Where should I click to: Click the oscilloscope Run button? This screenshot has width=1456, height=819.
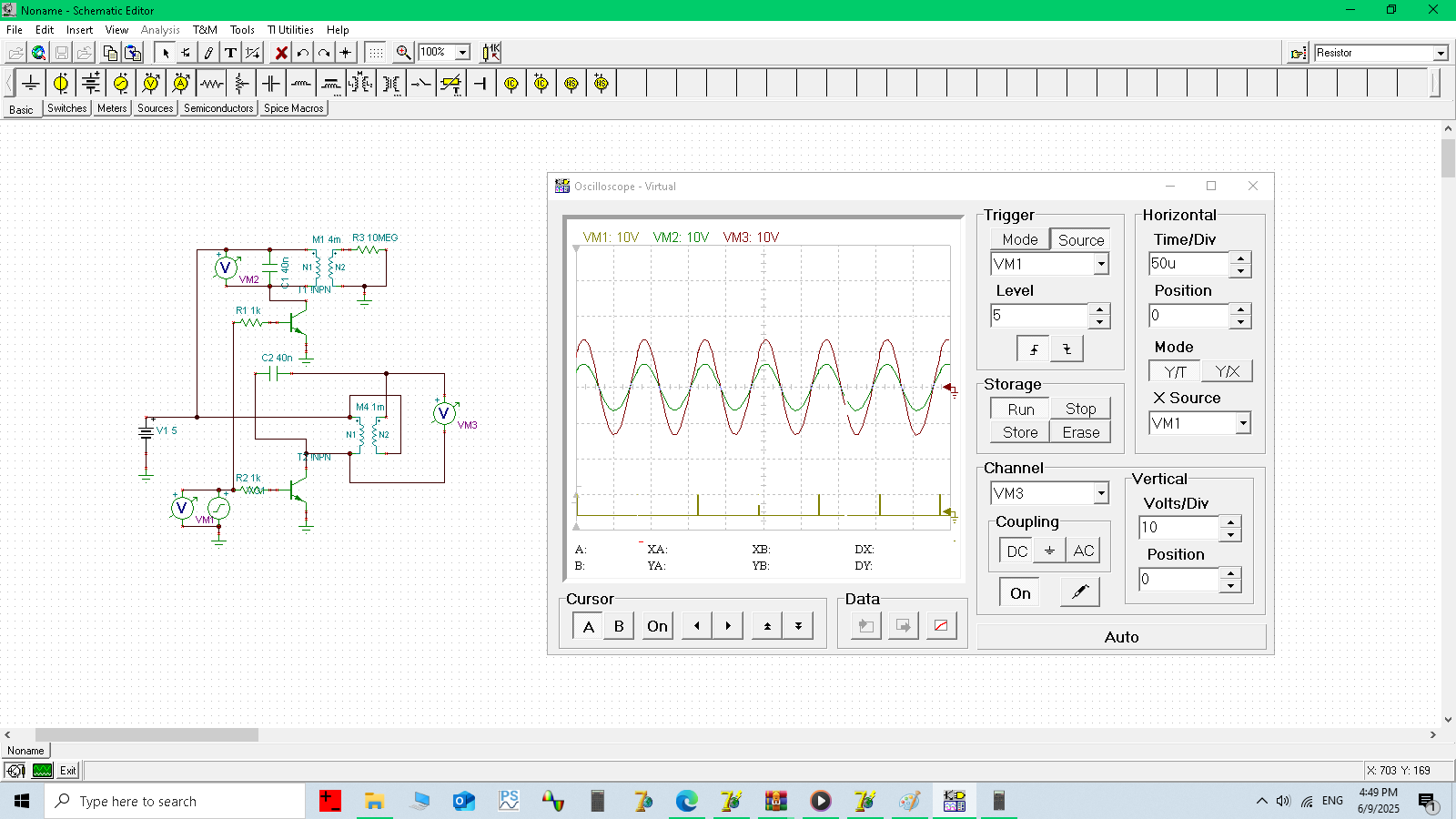tap(1020, 409)
